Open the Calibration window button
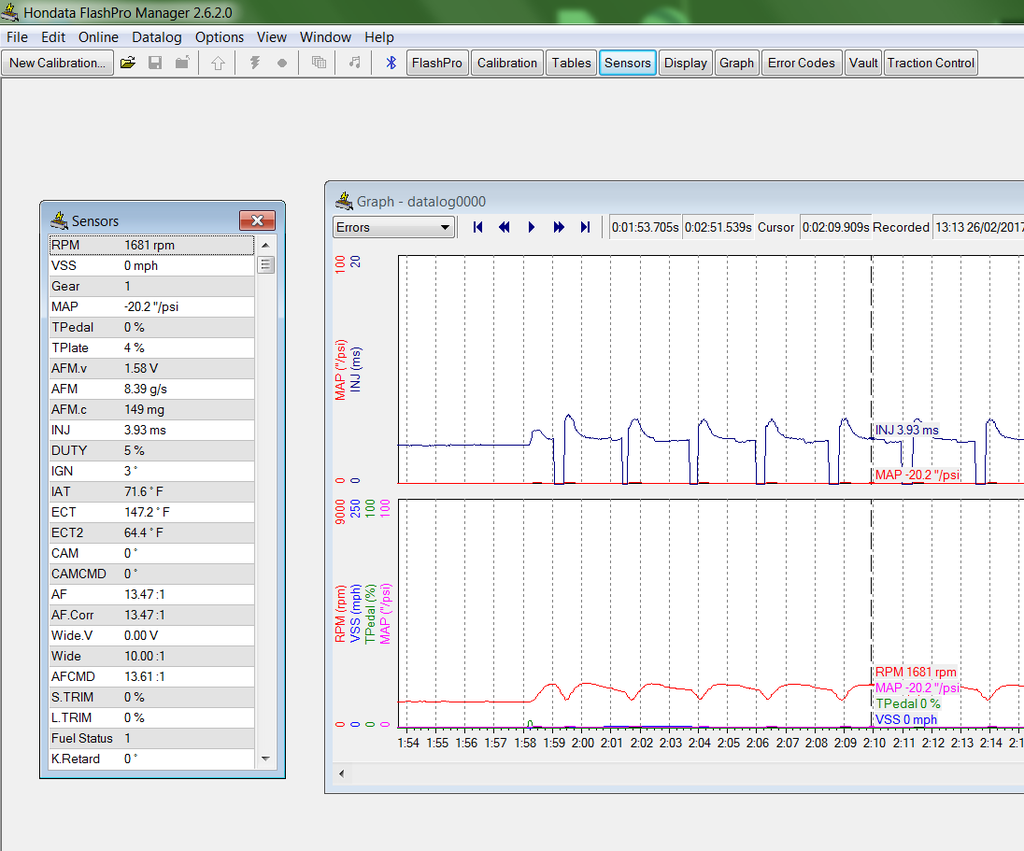The width and height of the screenshot is (1024, 851). (x=507, y=63)
